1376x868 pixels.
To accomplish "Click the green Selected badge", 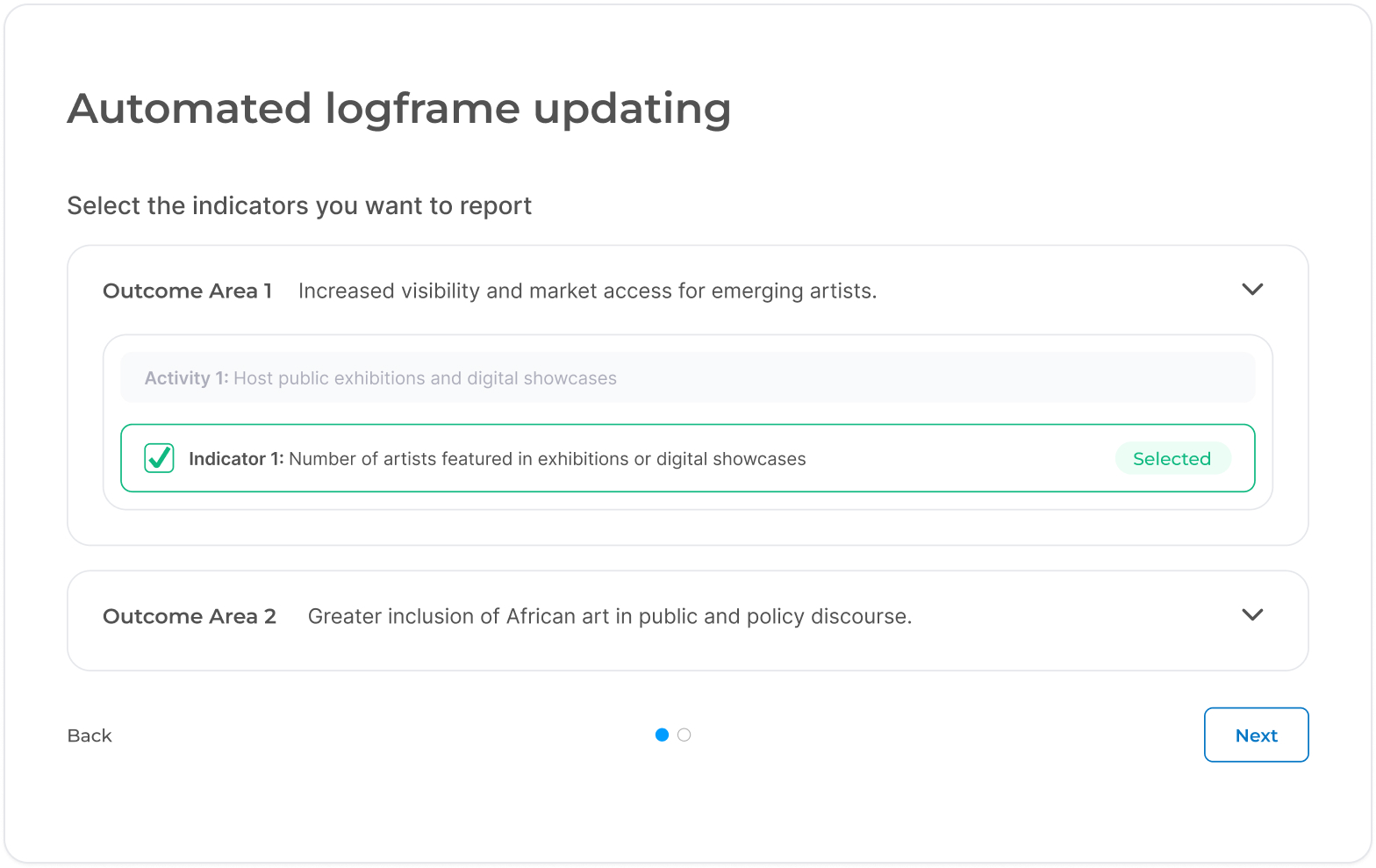I will tap(1172, 459).
